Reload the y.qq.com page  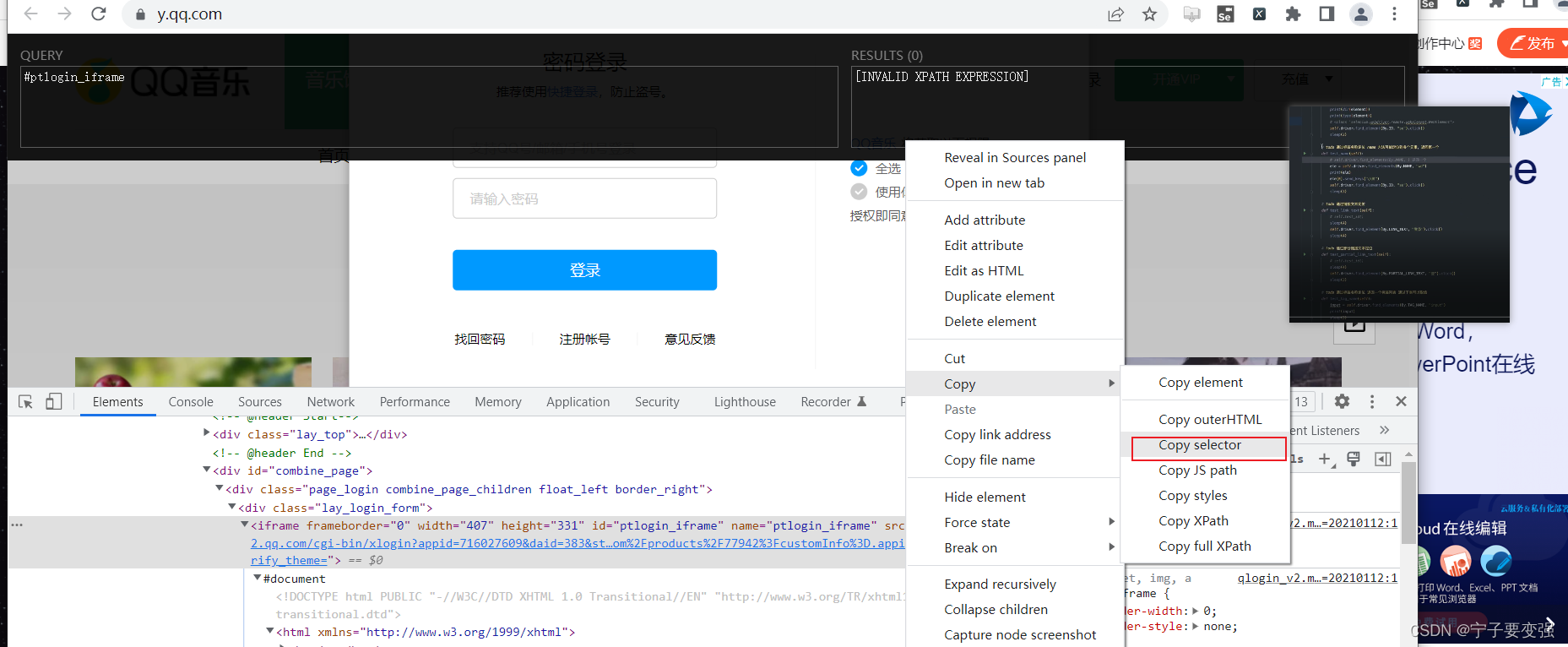[x=99, y=14]
